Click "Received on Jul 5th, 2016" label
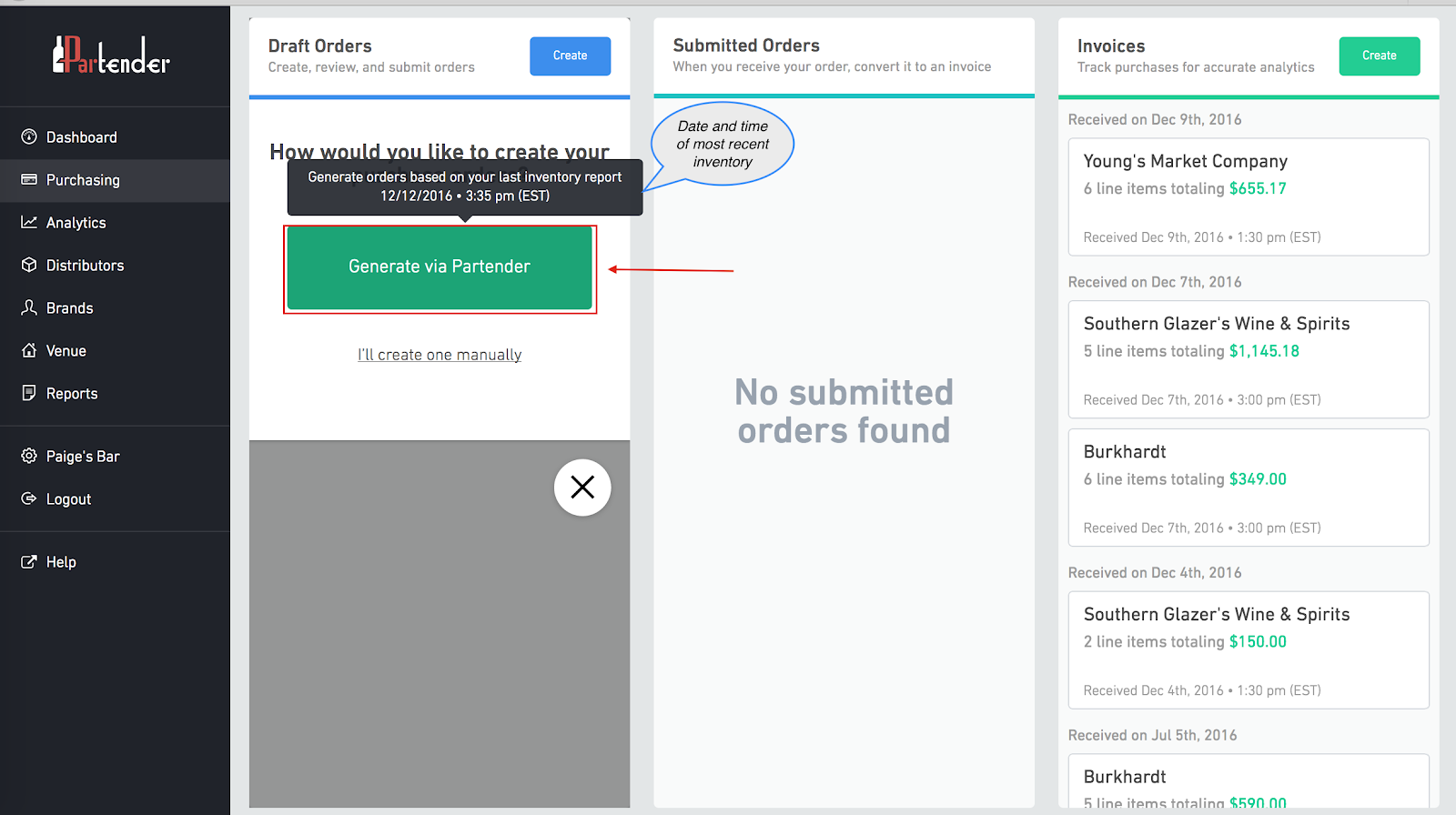This screenshot has width=1456, height=815. [1153, 735]
